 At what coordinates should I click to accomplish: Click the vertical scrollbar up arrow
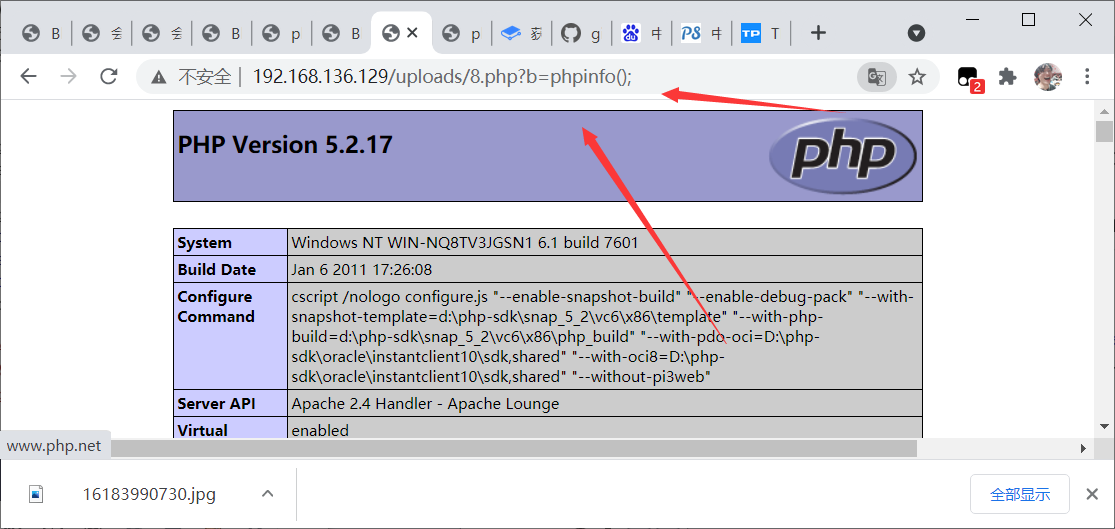click(x=1104, y=112)
